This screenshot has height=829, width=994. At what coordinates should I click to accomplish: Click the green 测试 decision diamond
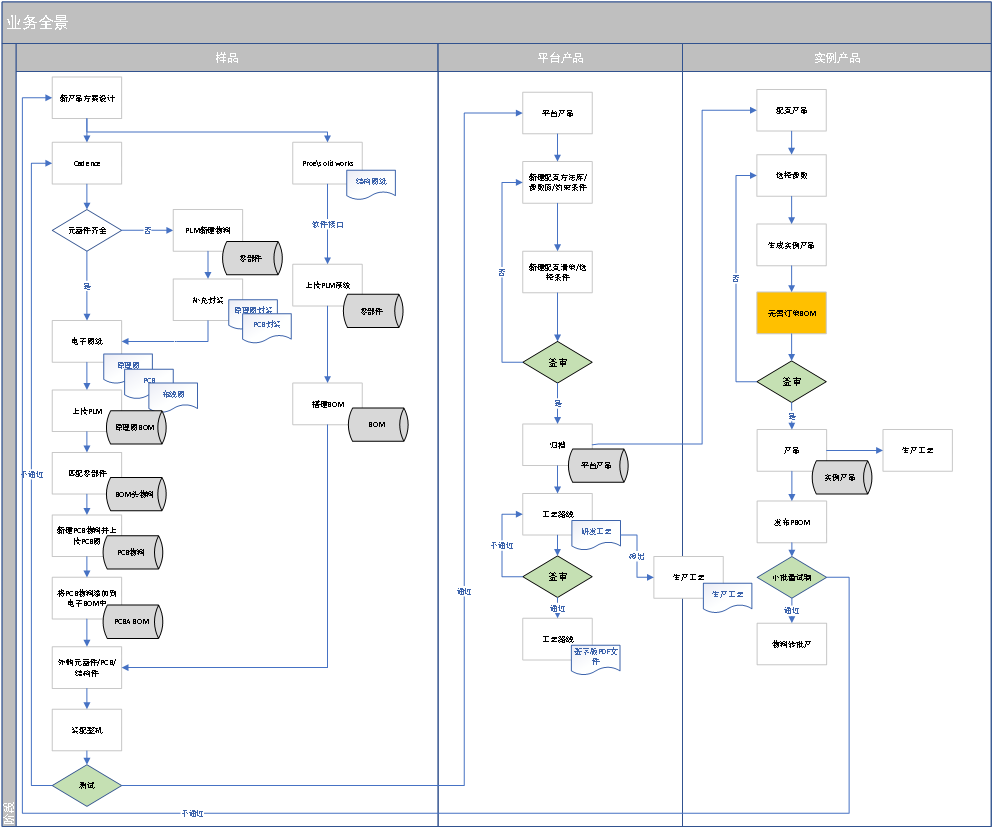(87, 785)
